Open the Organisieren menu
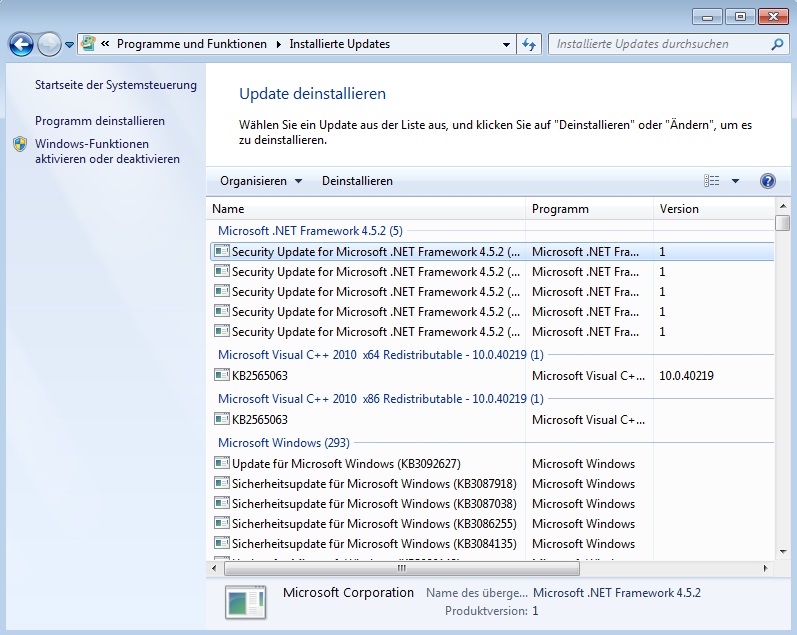The width and height of the screenshot is (797, 635). coord(261,181)
